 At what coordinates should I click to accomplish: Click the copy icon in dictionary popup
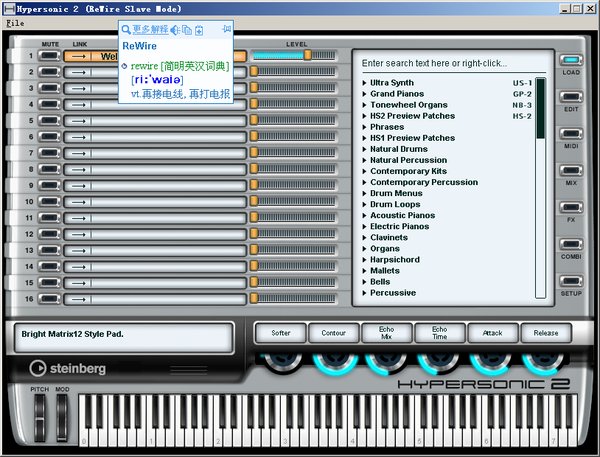point(187,30)
